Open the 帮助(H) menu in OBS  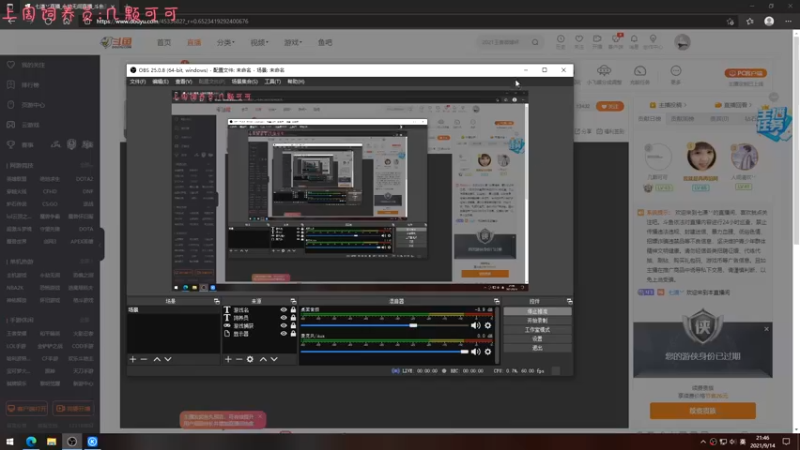(296, 82)
